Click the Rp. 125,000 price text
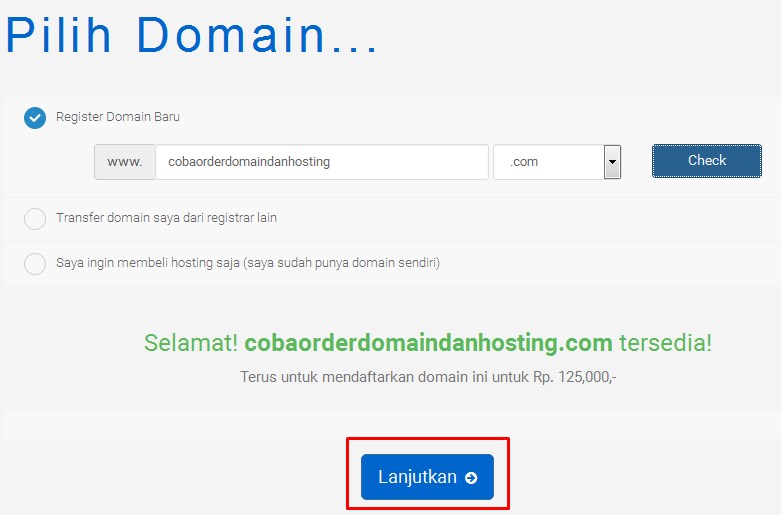The height and width of the screenshot is (515, 781). pos(575,377)
